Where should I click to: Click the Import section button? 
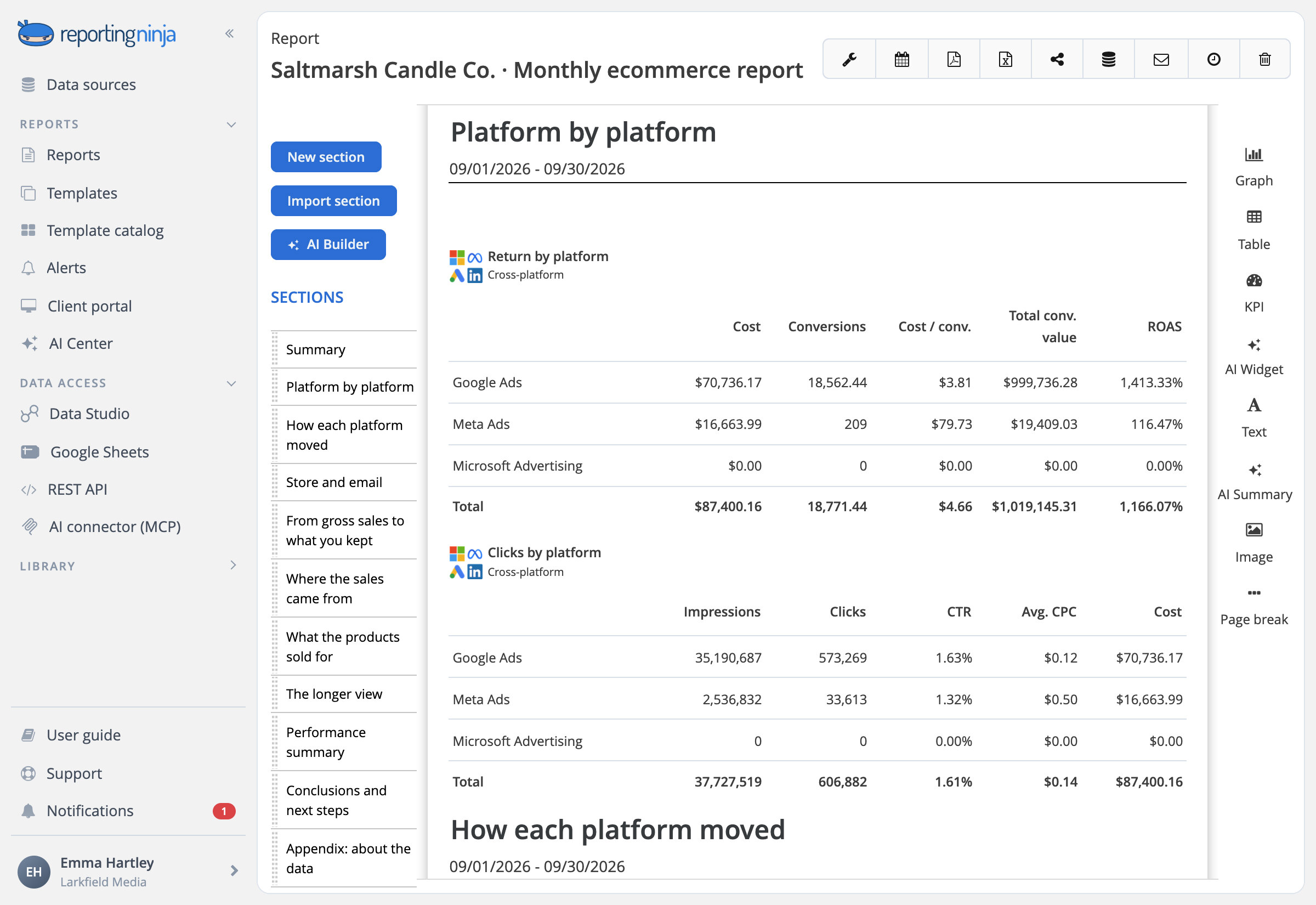coord(333,201)
